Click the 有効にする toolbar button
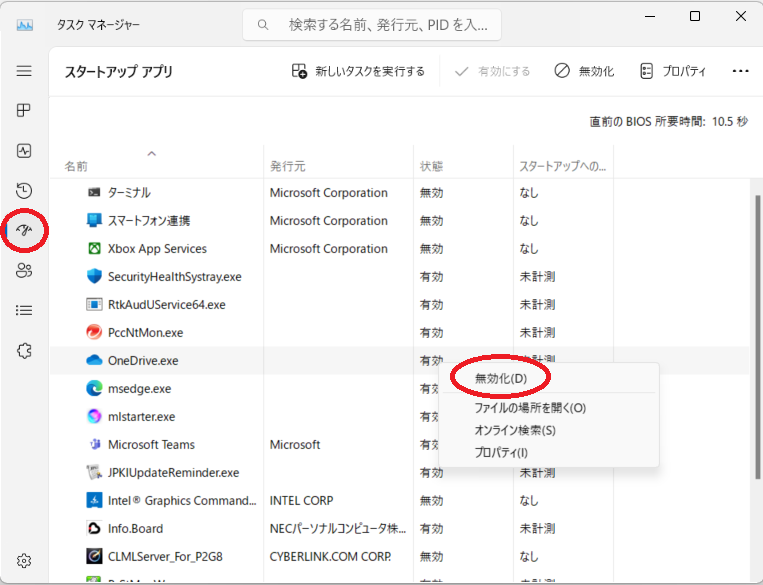The width and height of the screenshot is (763, 585). [492, 72]
